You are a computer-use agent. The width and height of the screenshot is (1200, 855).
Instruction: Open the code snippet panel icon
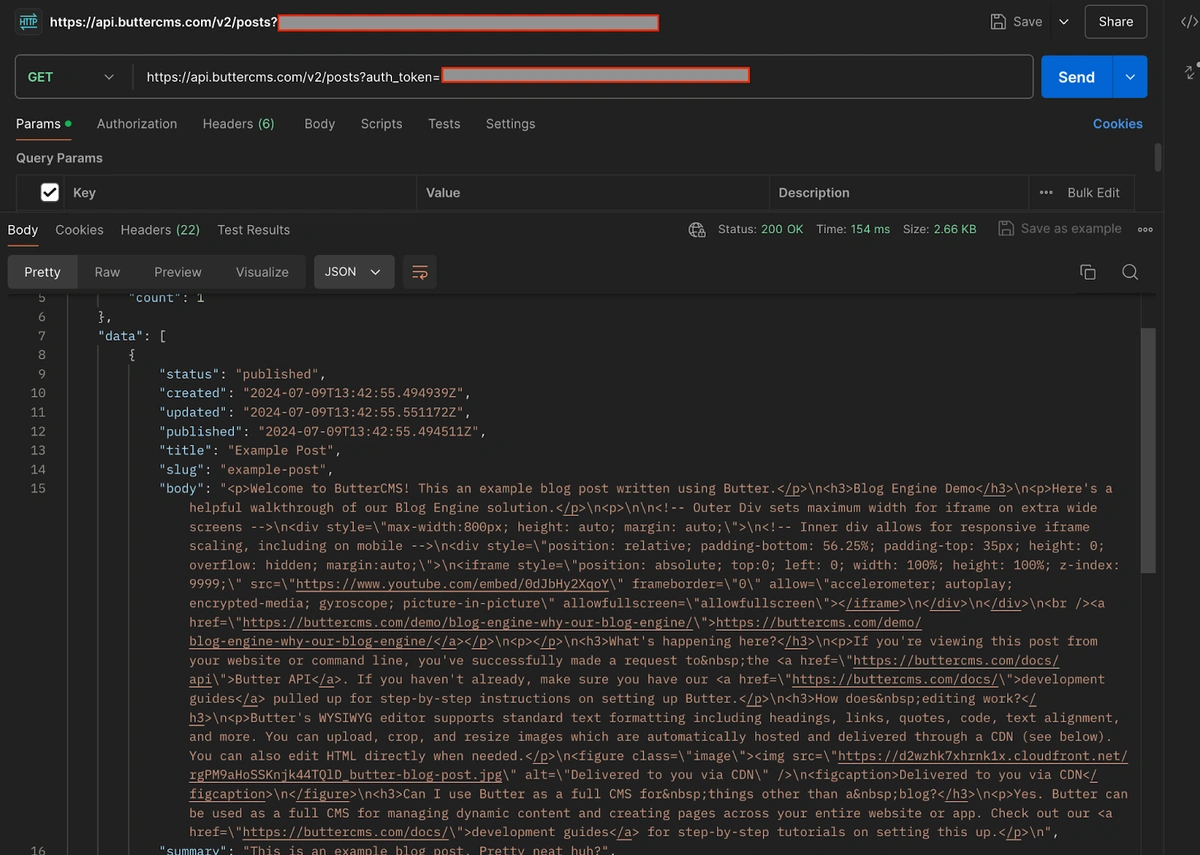[x=1189, y=21]
